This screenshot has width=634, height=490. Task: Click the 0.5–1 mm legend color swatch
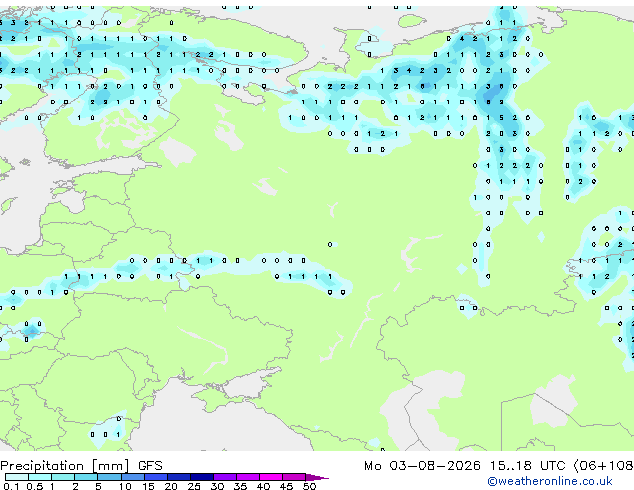click(x=40, y=477)
